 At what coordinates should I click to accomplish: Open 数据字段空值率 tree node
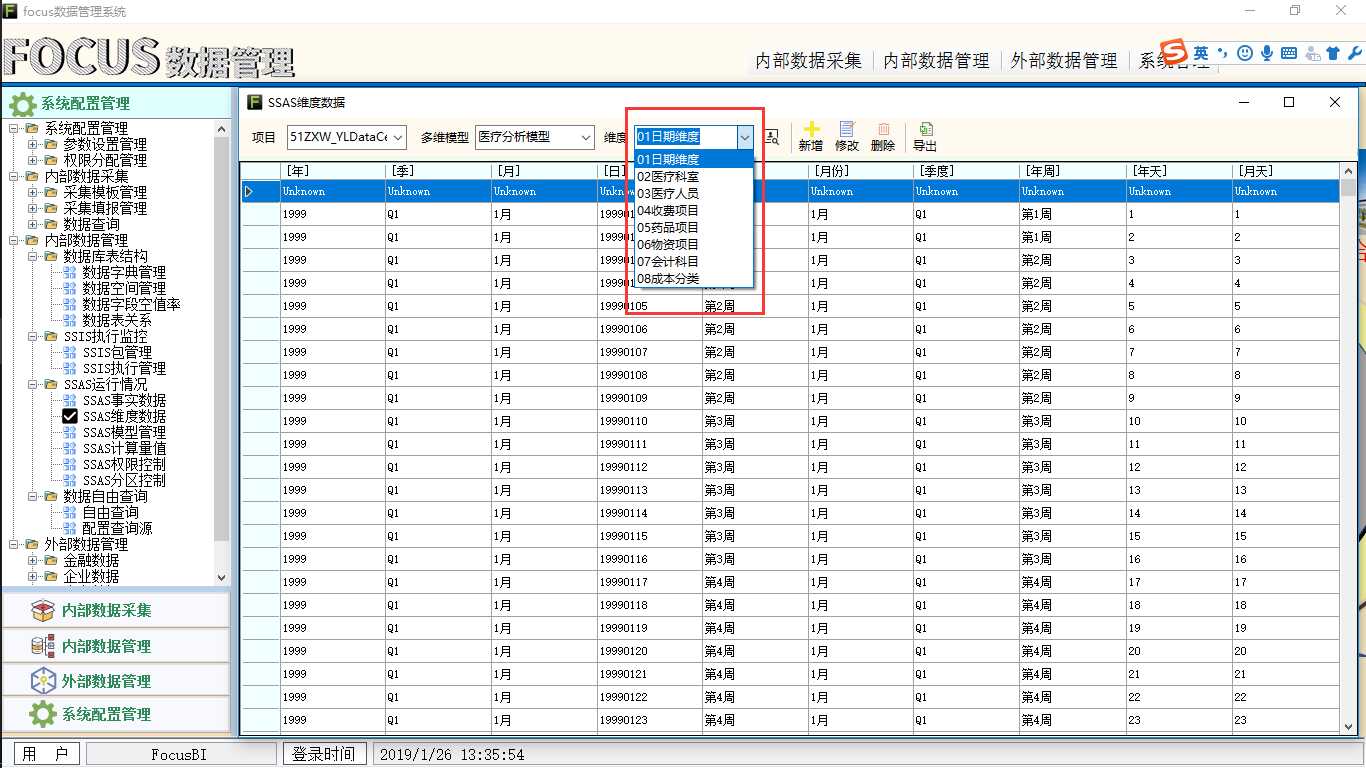131,304
